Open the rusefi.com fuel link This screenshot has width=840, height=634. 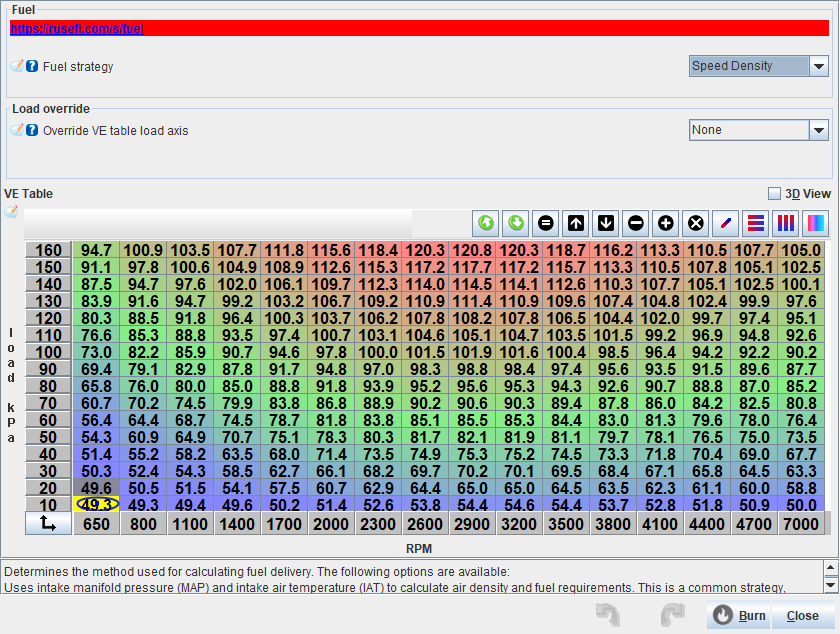77,29
